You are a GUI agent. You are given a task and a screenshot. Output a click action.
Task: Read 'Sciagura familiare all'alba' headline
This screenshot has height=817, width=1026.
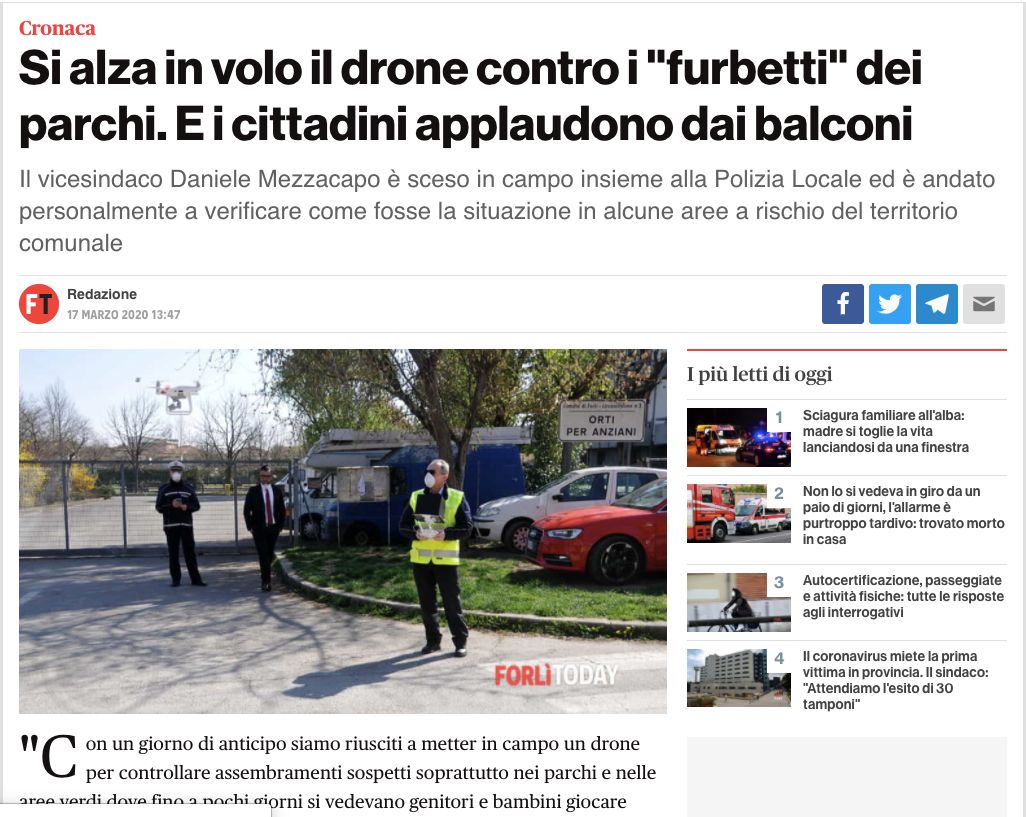click(886, 431)
